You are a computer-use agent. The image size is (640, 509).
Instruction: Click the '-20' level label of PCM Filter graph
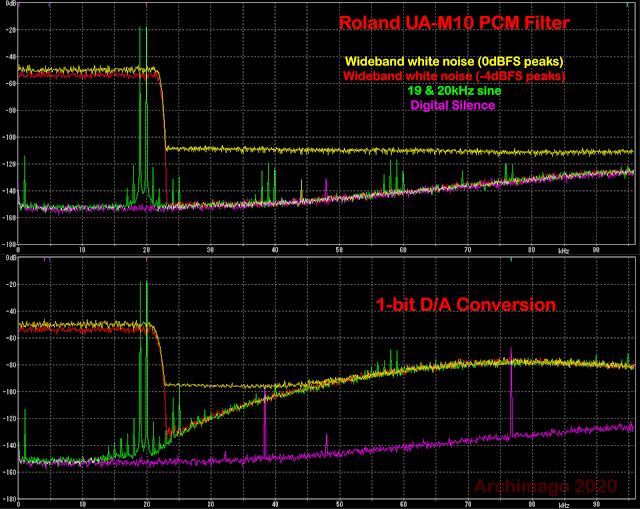pos(9,30)
